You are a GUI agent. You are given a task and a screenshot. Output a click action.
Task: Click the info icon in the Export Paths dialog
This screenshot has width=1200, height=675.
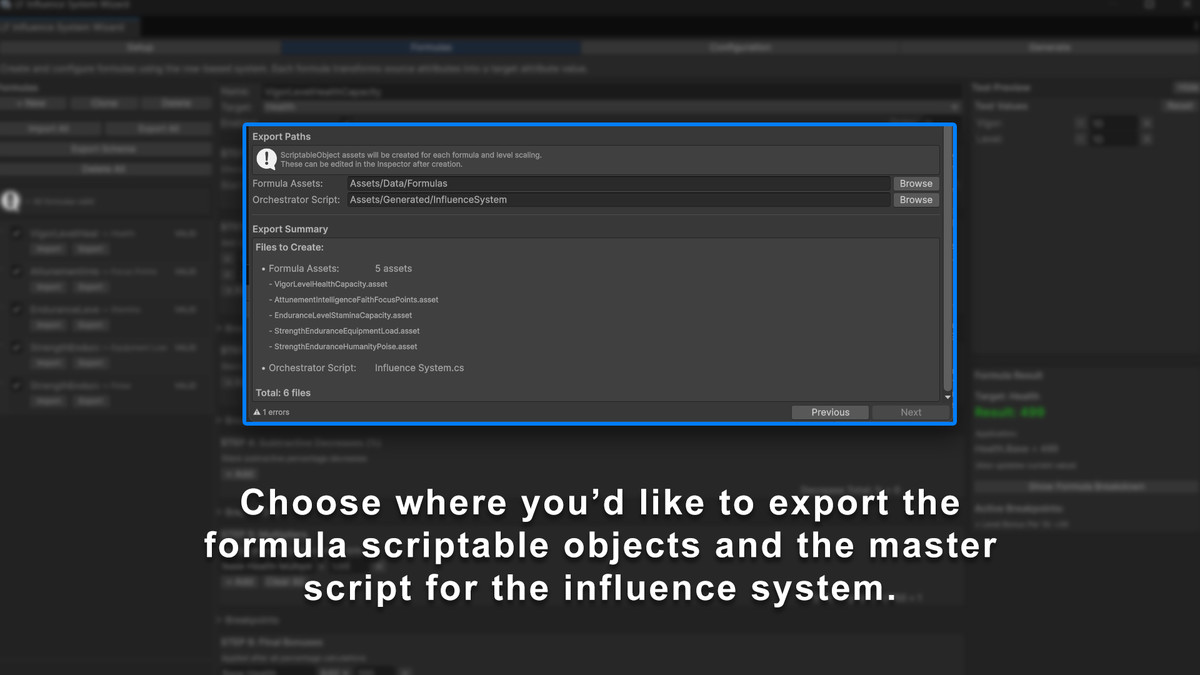(x=265, y=158)
